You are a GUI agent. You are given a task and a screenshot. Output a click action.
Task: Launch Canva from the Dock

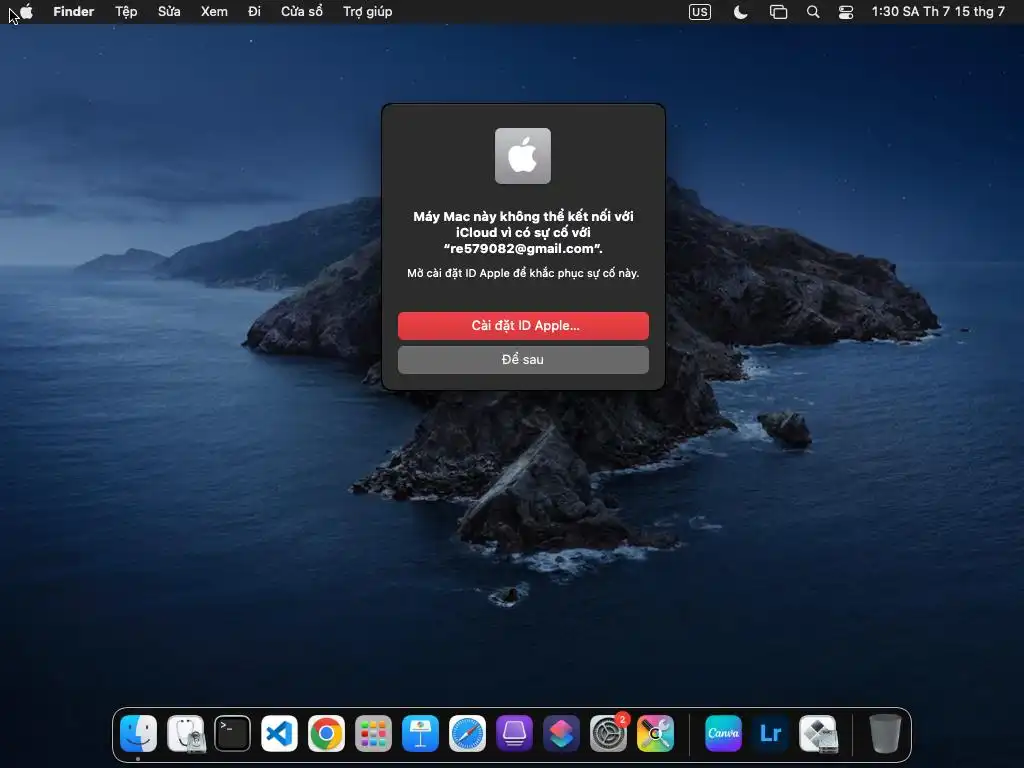click(724, 733)
